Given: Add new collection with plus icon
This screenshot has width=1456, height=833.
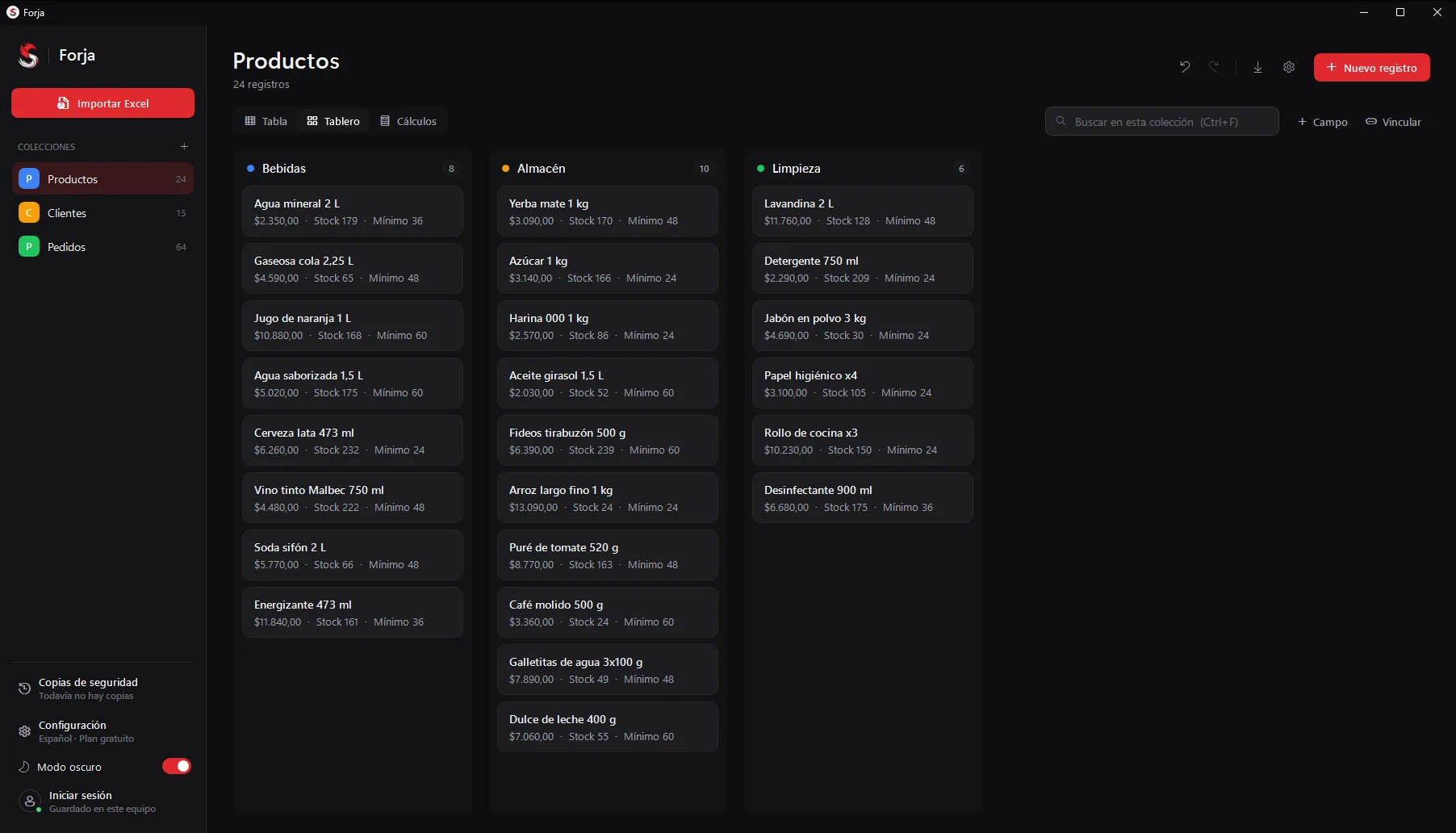Looking at the screenshot, I should click(x=184, y=146).
